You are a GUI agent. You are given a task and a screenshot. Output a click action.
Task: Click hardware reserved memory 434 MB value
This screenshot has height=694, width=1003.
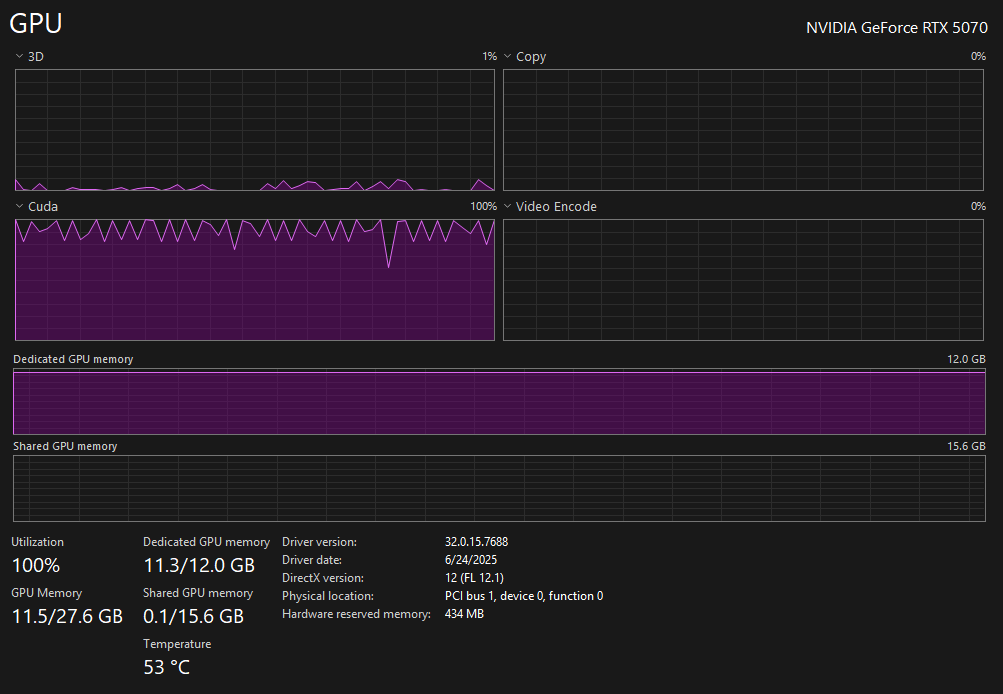[x=464, y=613]
